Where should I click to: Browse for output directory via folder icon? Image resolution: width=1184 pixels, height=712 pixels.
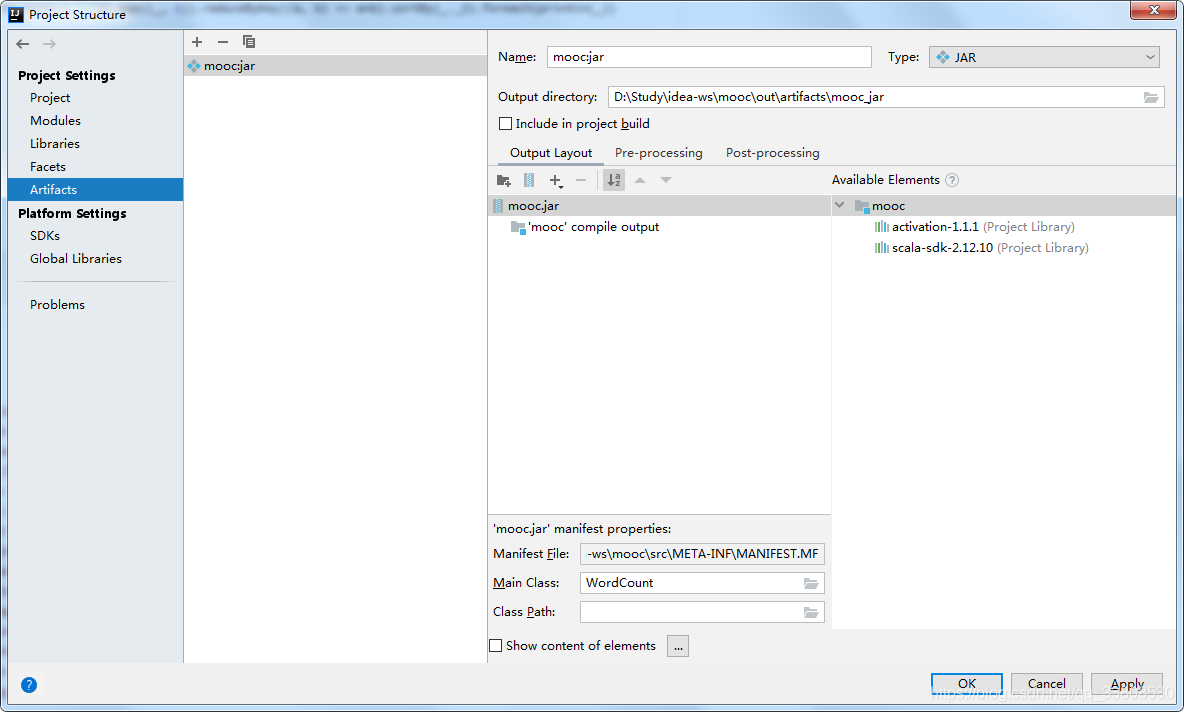tap(1151, 97)
